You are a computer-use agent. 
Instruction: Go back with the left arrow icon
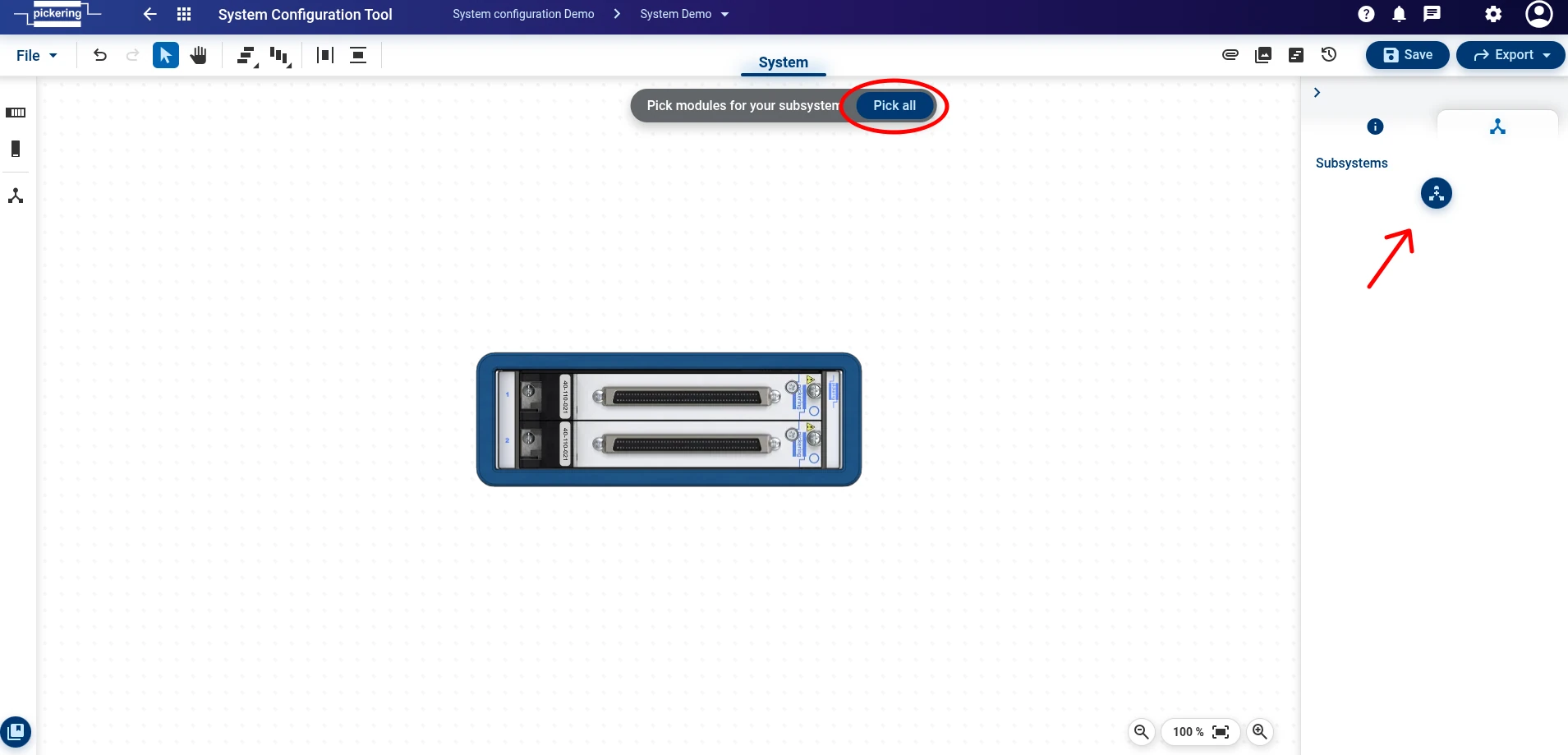(x=149, y=14)
